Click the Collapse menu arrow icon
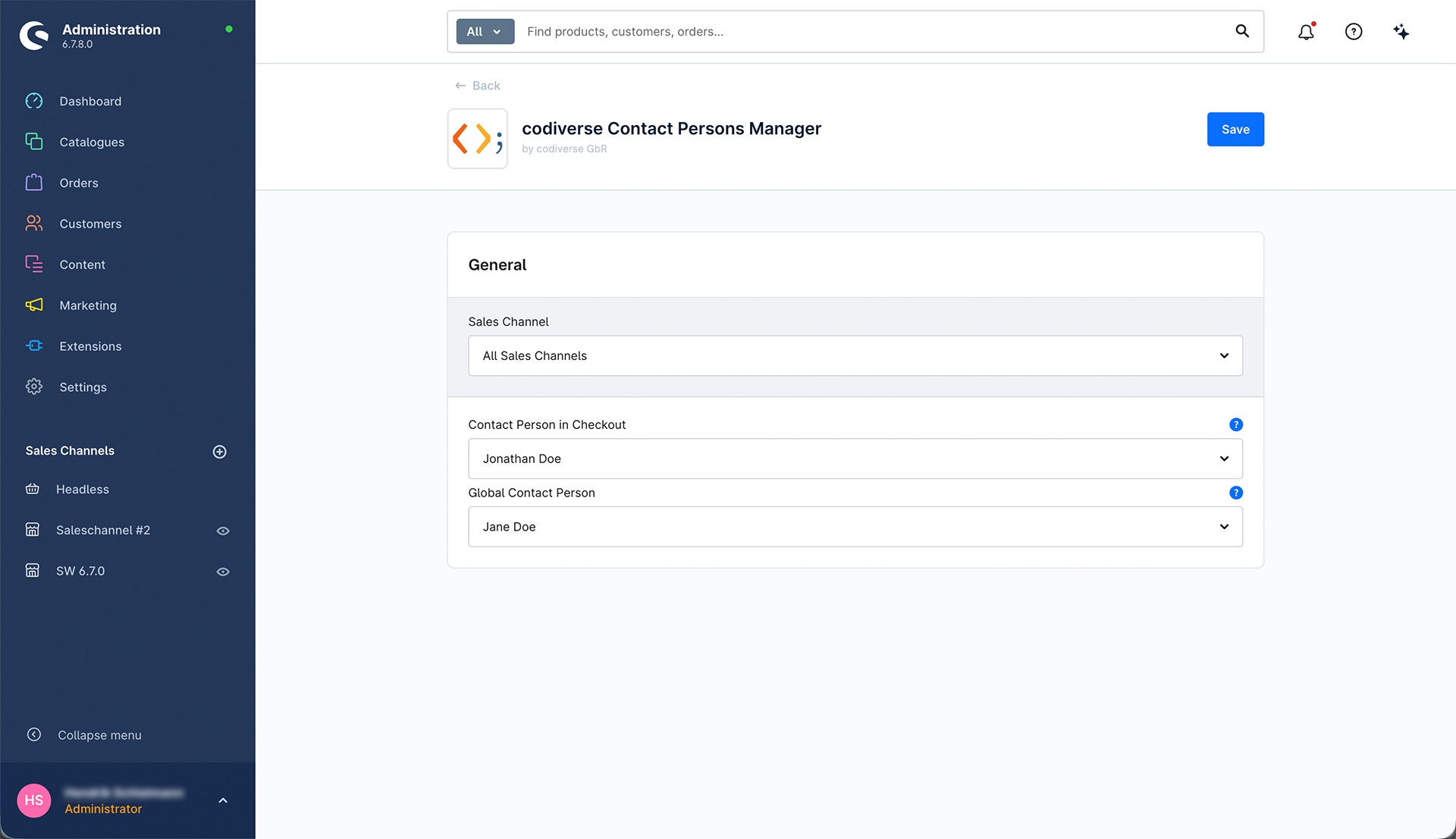Screen dimensions: 1456x839 [34, 734]
